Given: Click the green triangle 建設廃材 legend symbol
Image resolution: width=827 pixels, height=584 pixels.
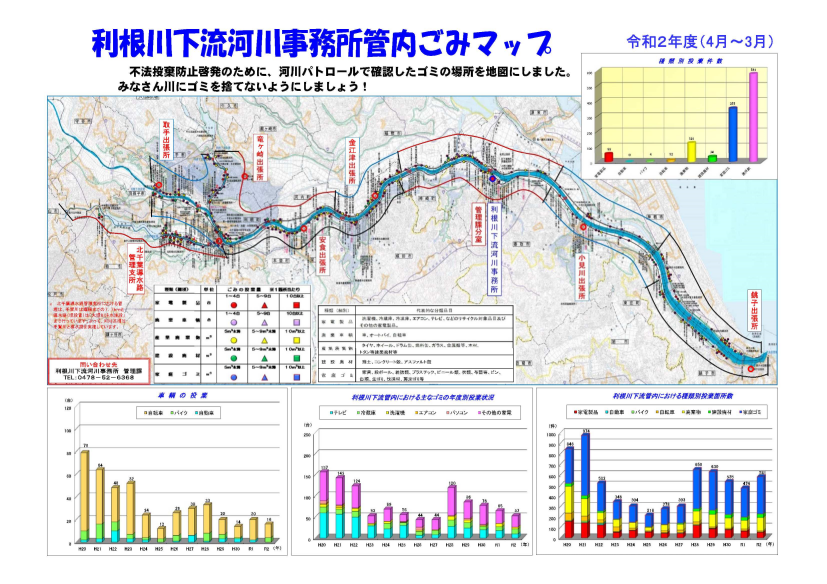Looking at the screenshot, I should click(x=265, y=358).
